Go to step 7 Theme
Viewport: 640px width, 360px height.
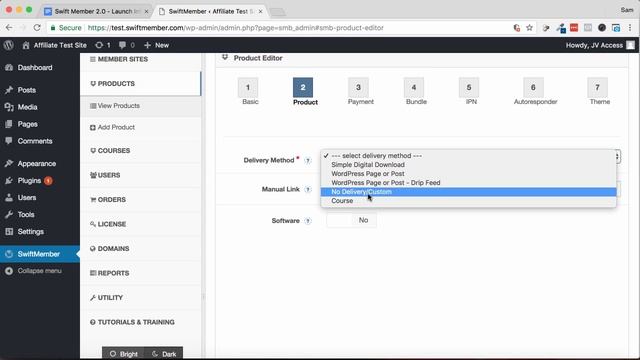click(x=597, y=88)
